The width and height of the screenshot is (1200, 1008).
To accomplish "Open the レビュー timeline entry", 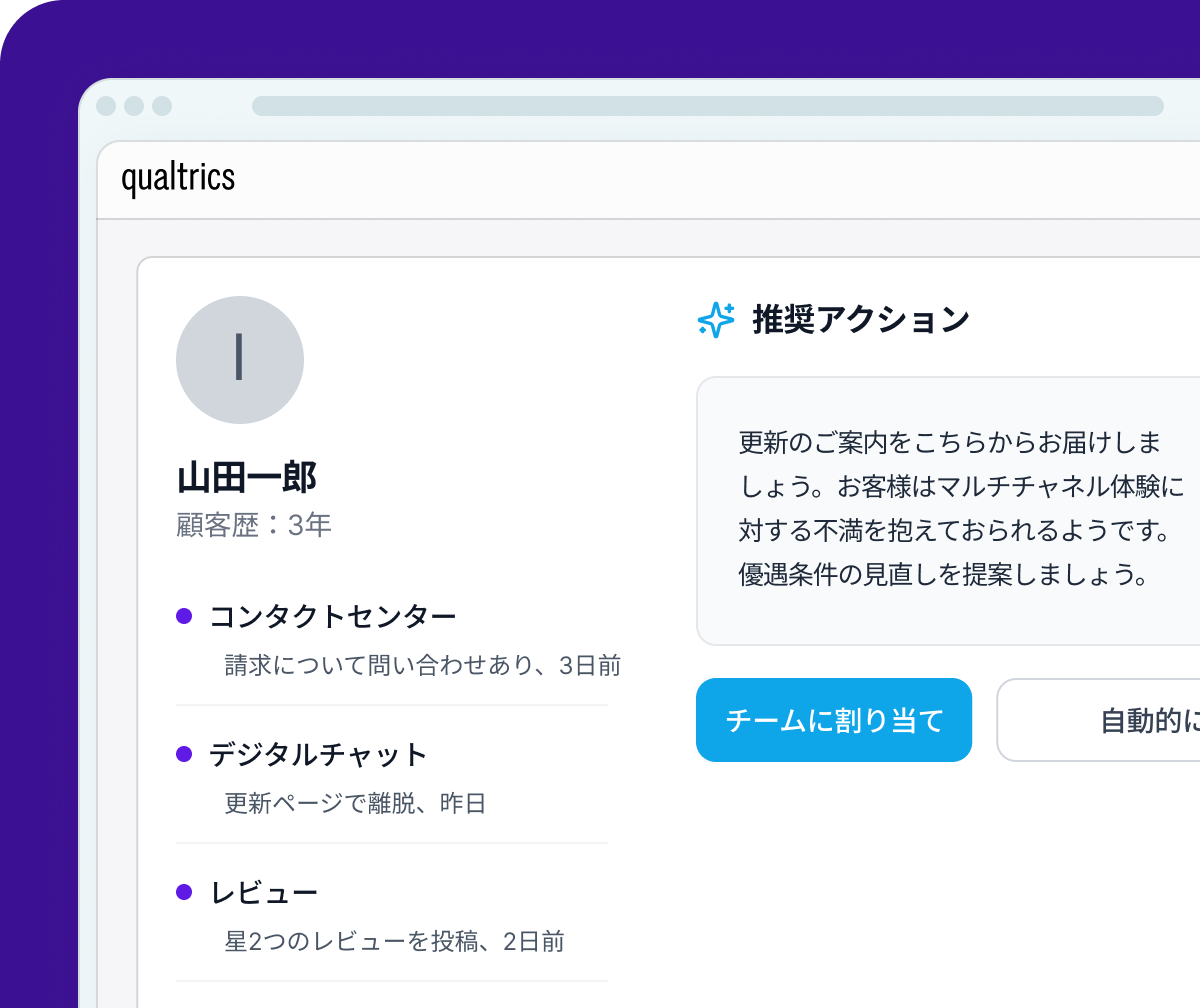I will [x=392, y=916].
